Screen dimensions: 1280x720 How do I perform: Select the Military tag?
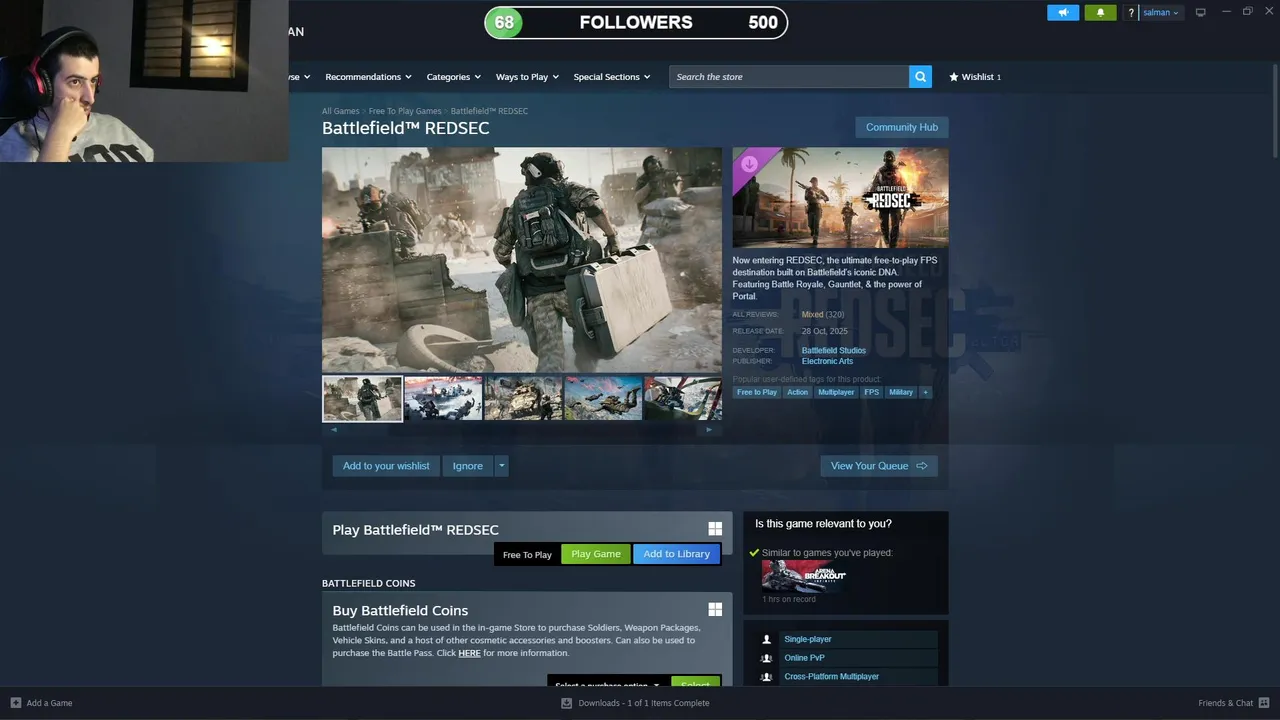pos(901,392)
